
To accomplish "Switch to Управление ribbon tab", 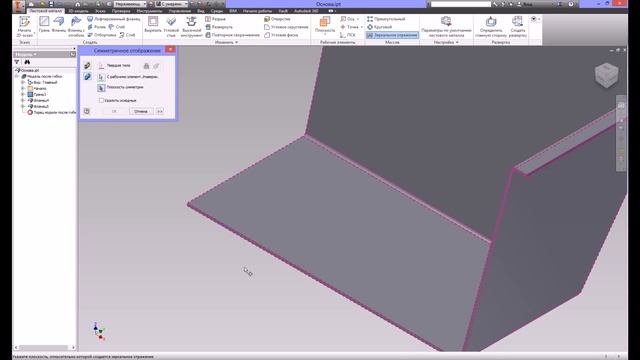I will pos(180,11).
